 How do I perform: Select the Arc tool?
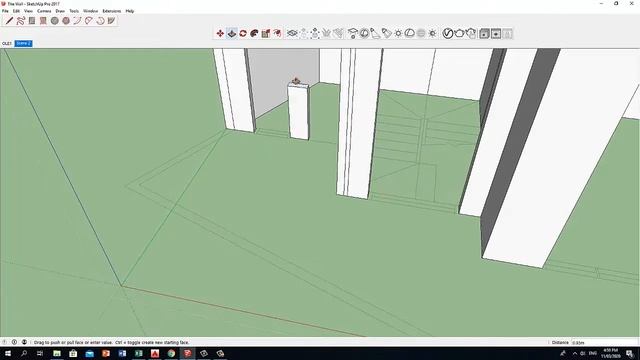point(78,21)
